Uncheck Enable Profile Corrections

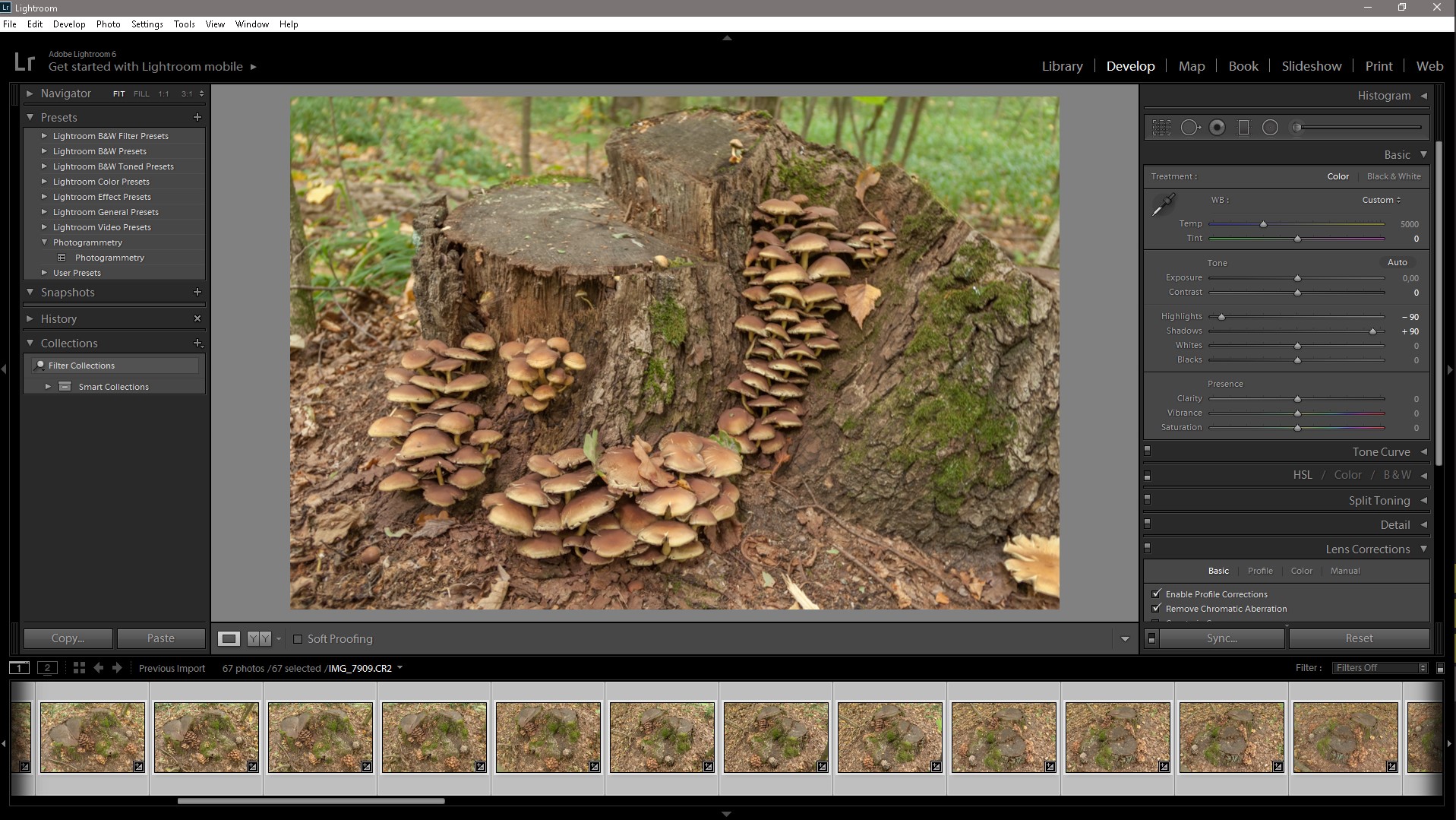click(x=1157, y=594)
